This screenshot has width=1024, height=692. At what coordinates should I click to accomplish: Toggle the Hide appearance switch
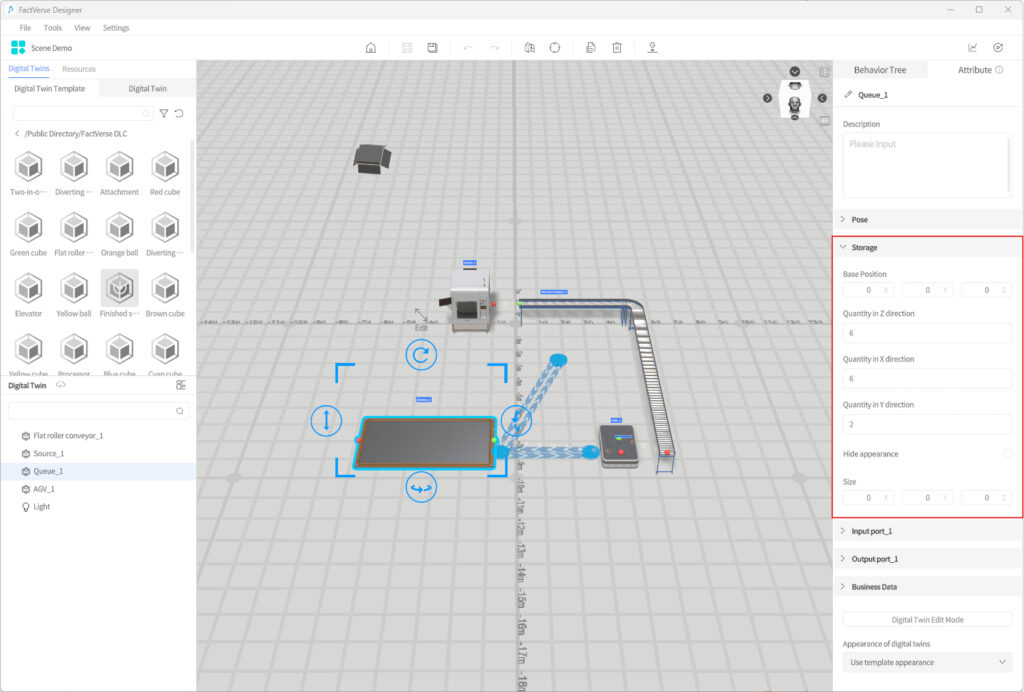(1007, 454)
